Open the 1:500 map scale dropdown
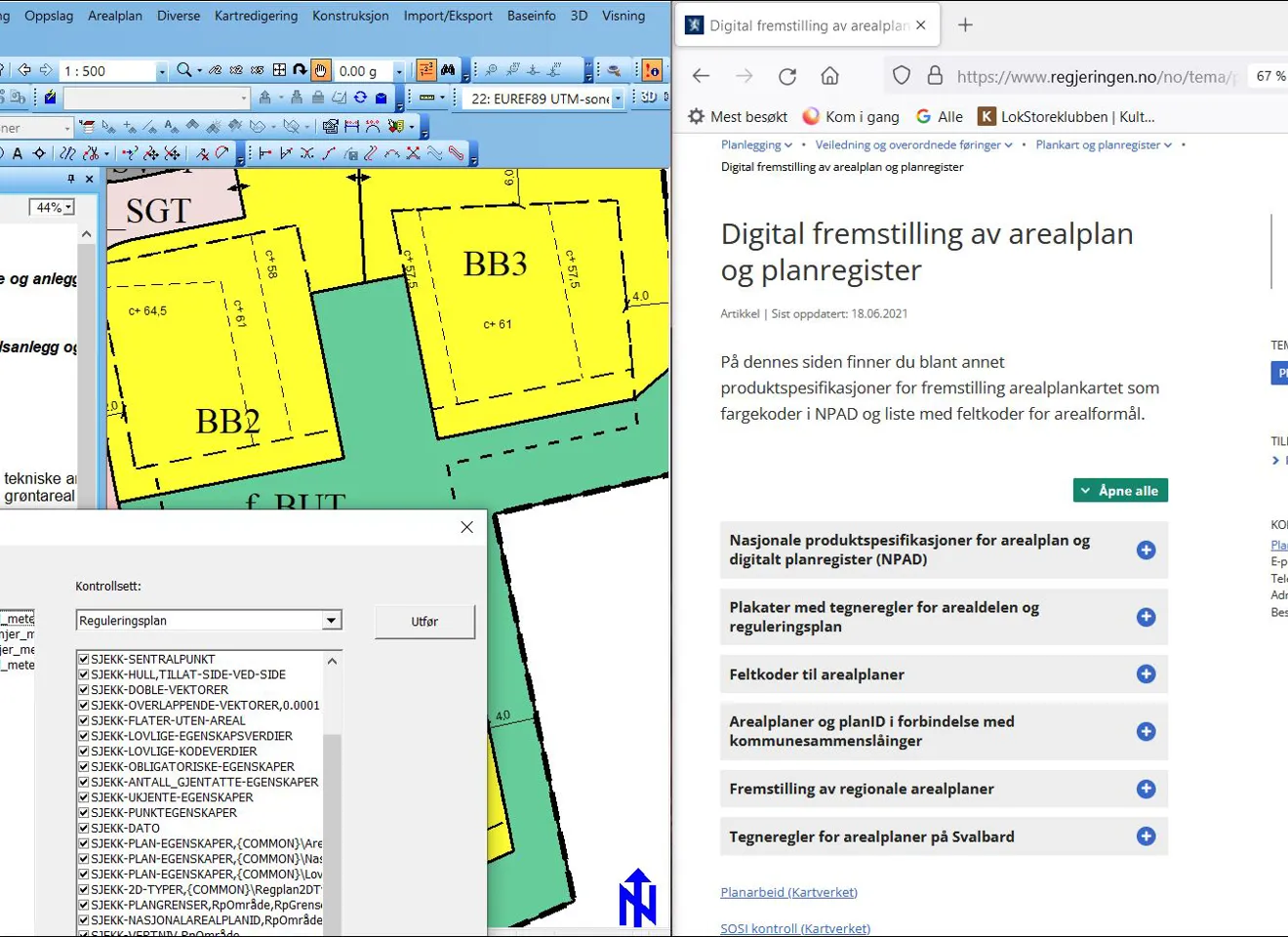The width and height of the screenshot is (1288, 937). [x=162, y=71]
